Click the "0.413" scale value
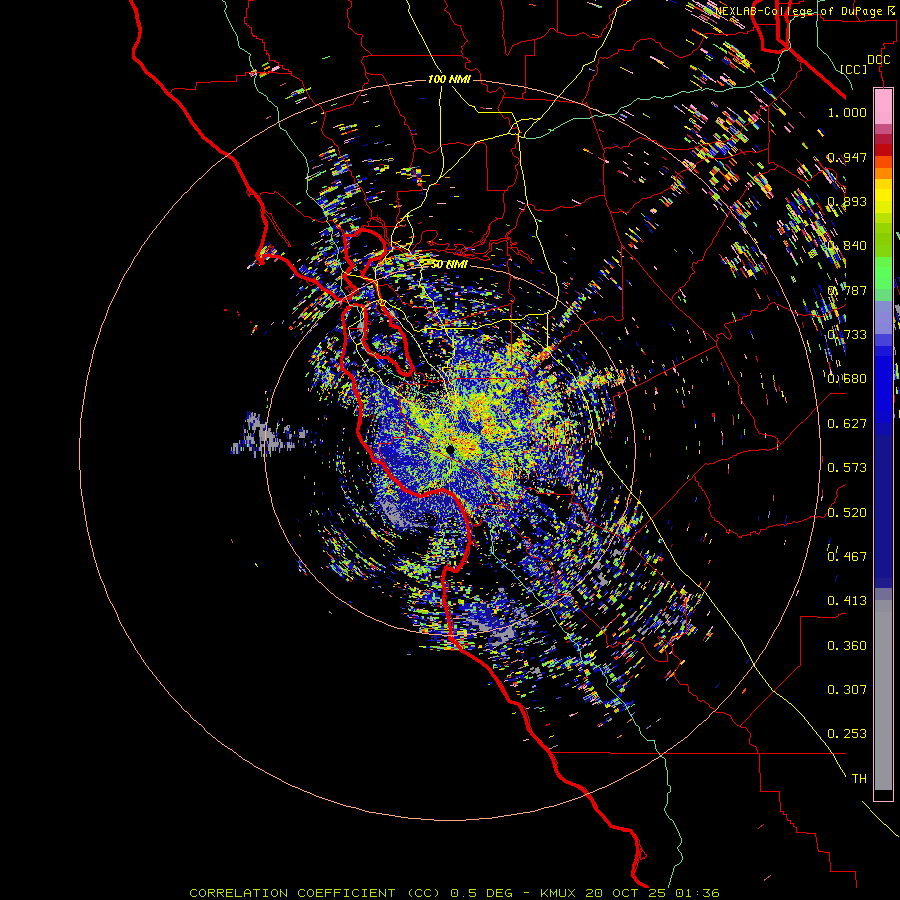900x900 pixels. [847, 601]
